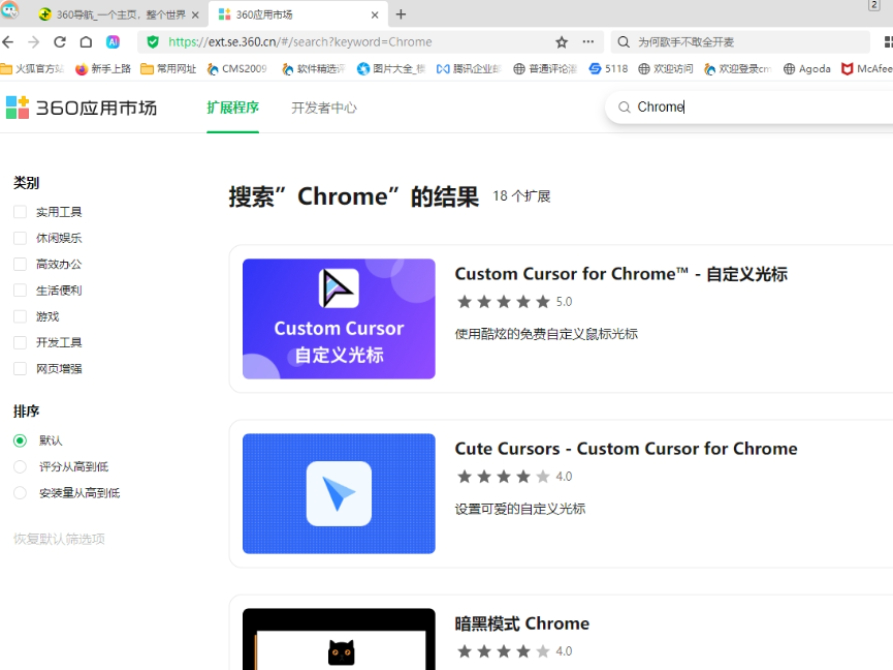Click Custom Cursor 自定义光标 thumbnail
The height and width of the screenshot is (670, 893).
point(339,318)
